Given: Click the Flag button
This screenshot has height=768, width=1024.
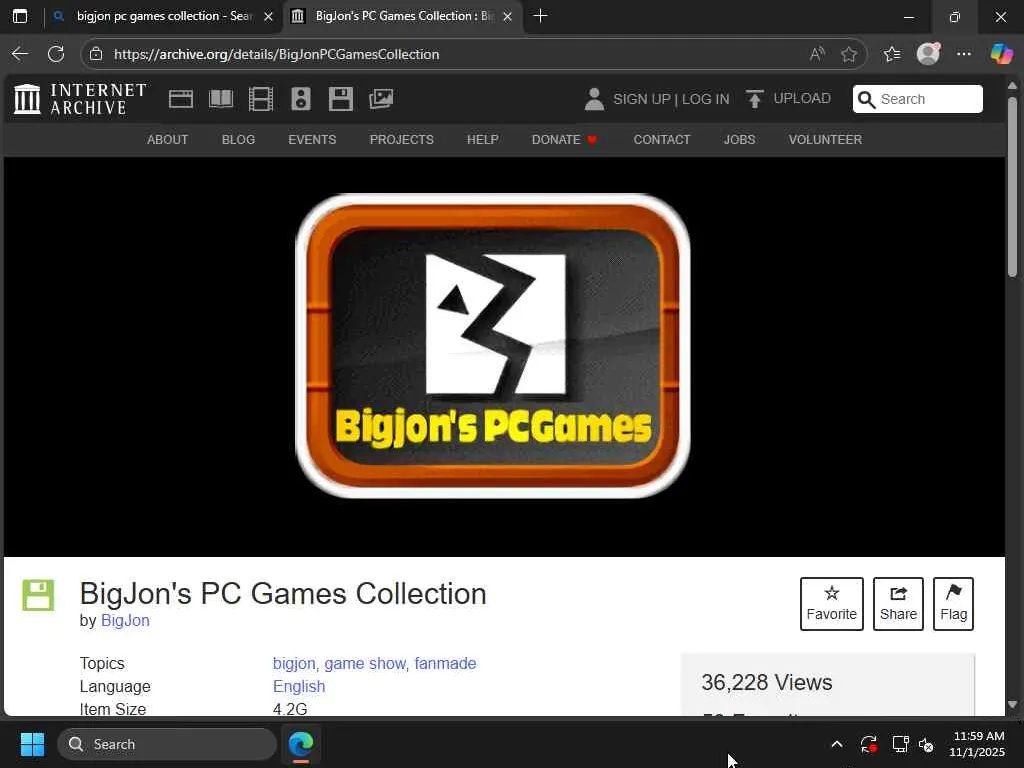Looking at the screenshot, I should [953, 603].
